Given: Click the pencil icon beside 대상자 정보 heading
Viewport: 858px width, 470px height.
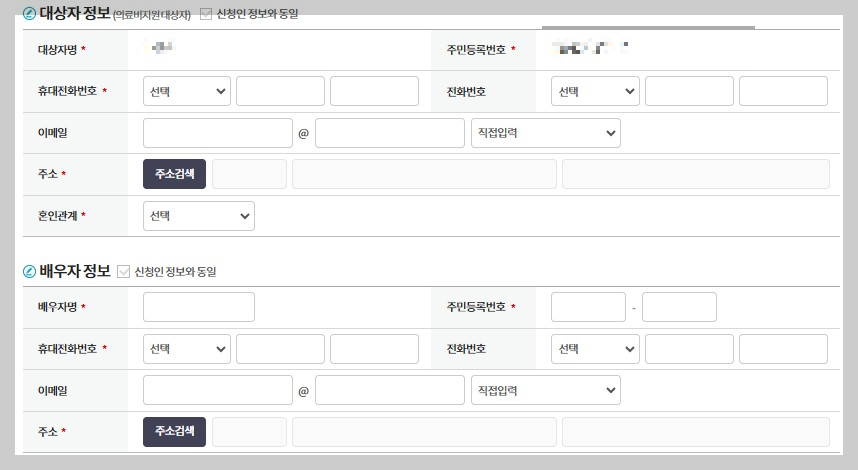Looking at the screenshot, I should click(x=30, y=14).
